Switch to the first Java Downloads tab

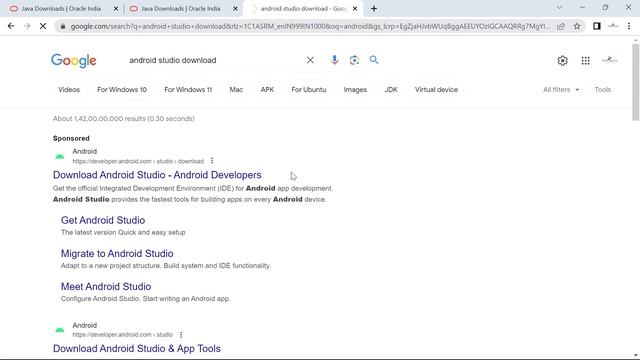(x=60, y=8)
